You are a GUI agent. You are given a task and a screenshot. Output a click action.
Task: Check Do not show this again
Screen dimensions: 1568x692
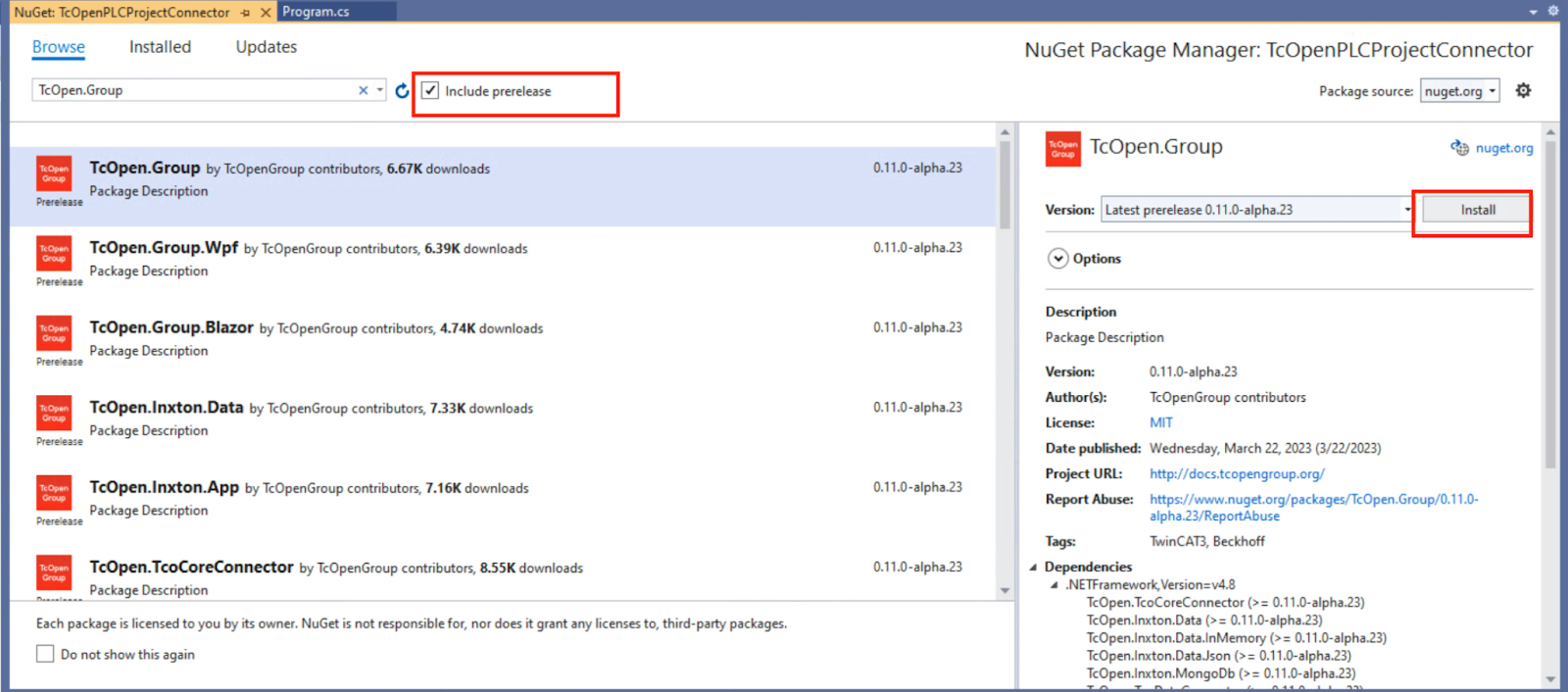(x=45, y=654)
